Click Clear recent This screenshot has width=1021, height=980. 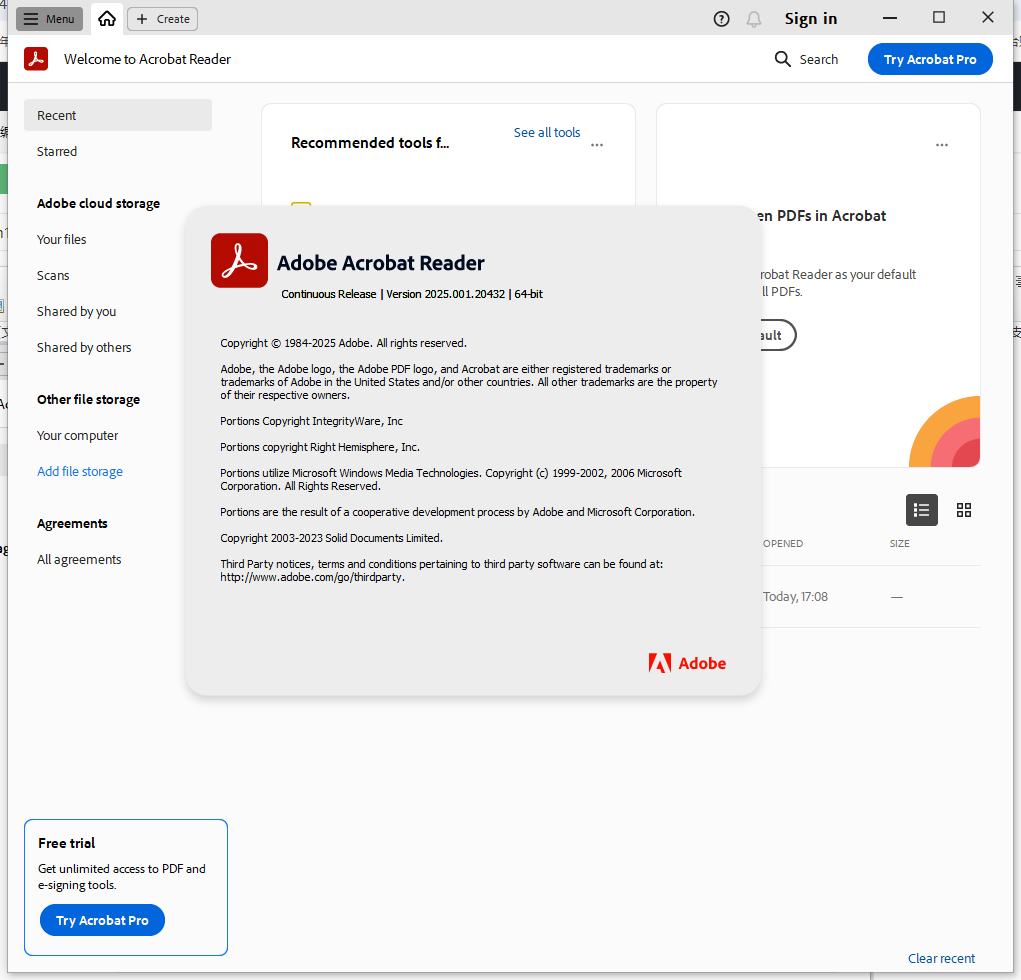click(941, 958)
